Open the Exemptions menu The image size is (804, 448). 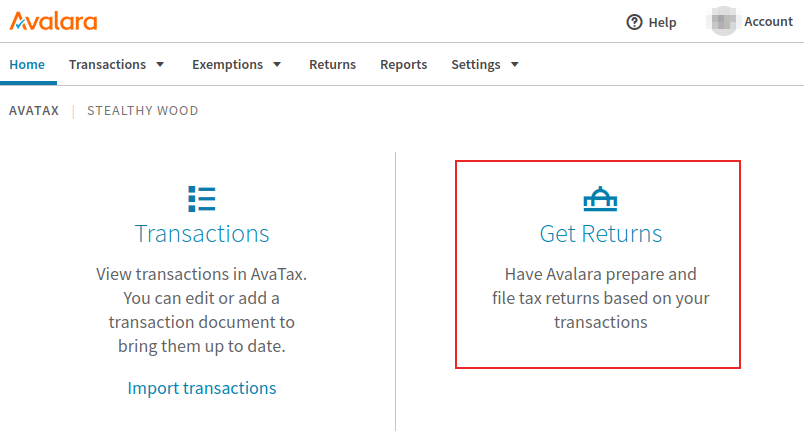click(227, 65)
